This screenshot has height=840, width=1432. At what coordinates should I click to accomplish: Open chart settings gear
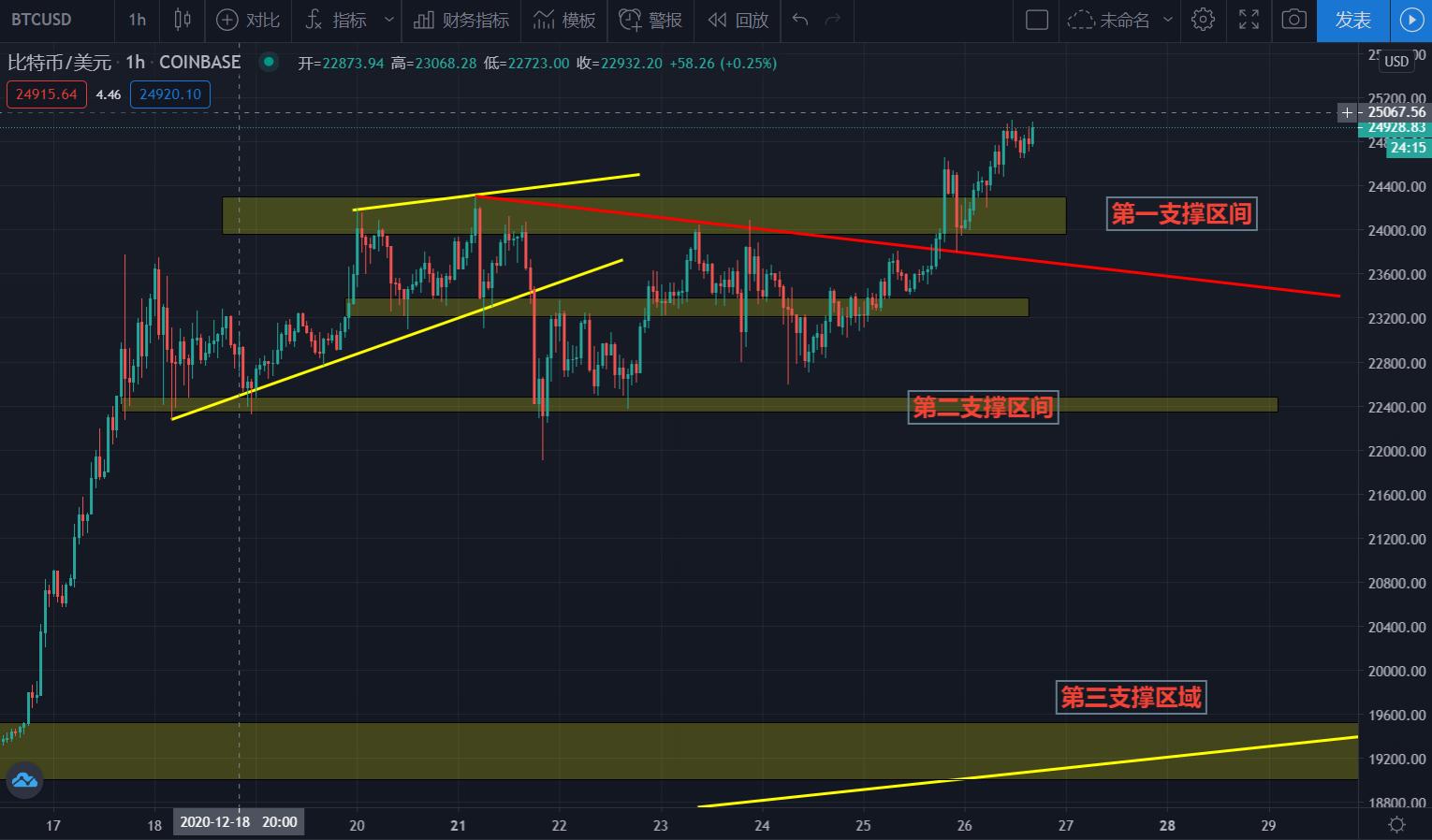click(1204, 20)
